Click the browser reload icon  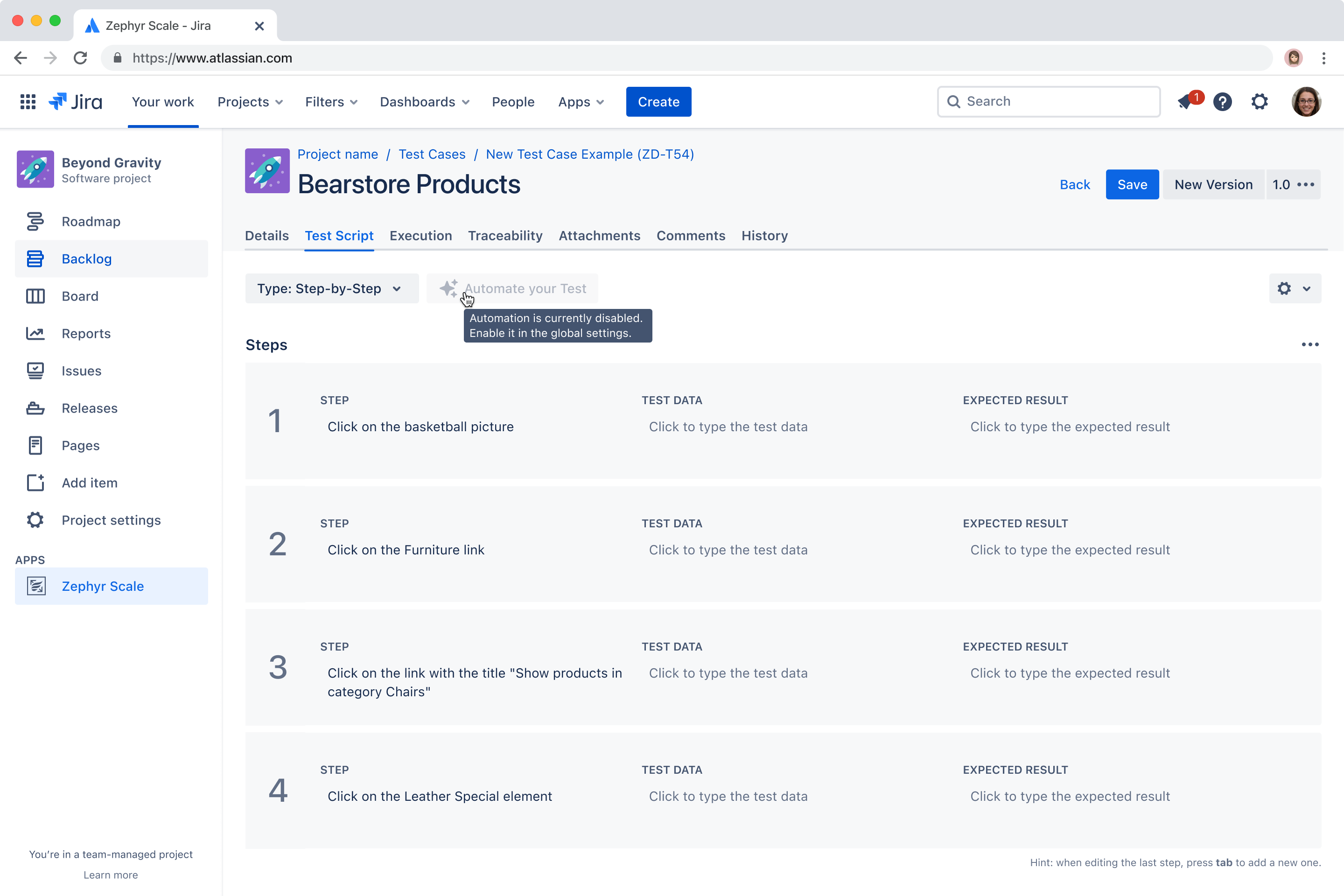click(81, 58)
